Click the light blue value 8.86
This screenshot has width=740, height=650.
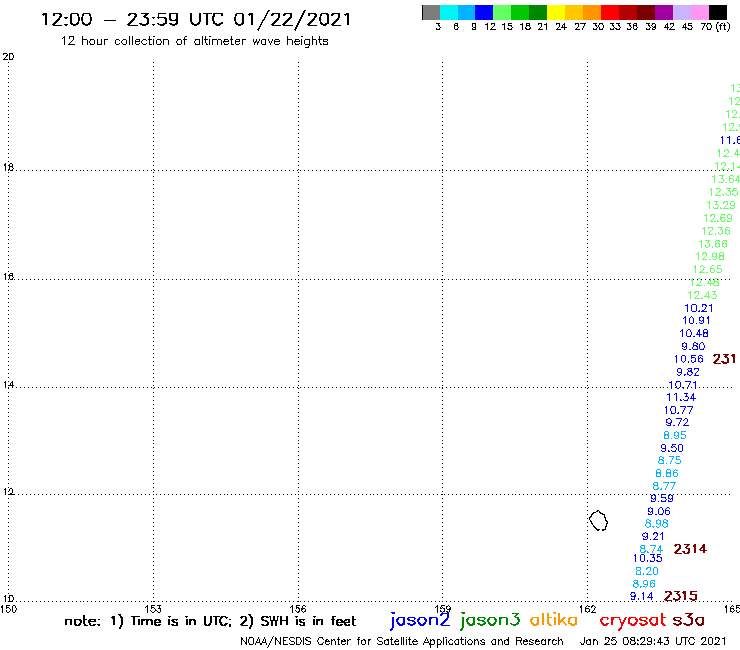[x=667, y=473]
